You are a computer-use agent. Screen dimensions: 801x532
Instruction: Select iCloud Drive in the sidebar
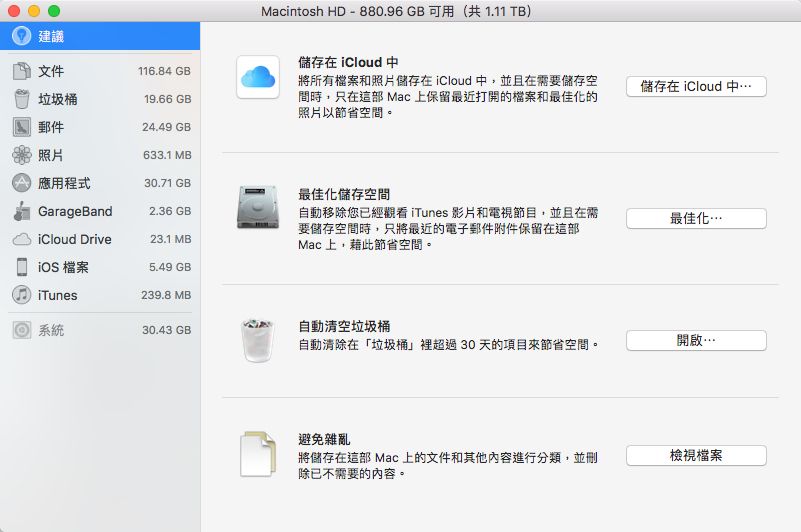(x=100, y=239)
